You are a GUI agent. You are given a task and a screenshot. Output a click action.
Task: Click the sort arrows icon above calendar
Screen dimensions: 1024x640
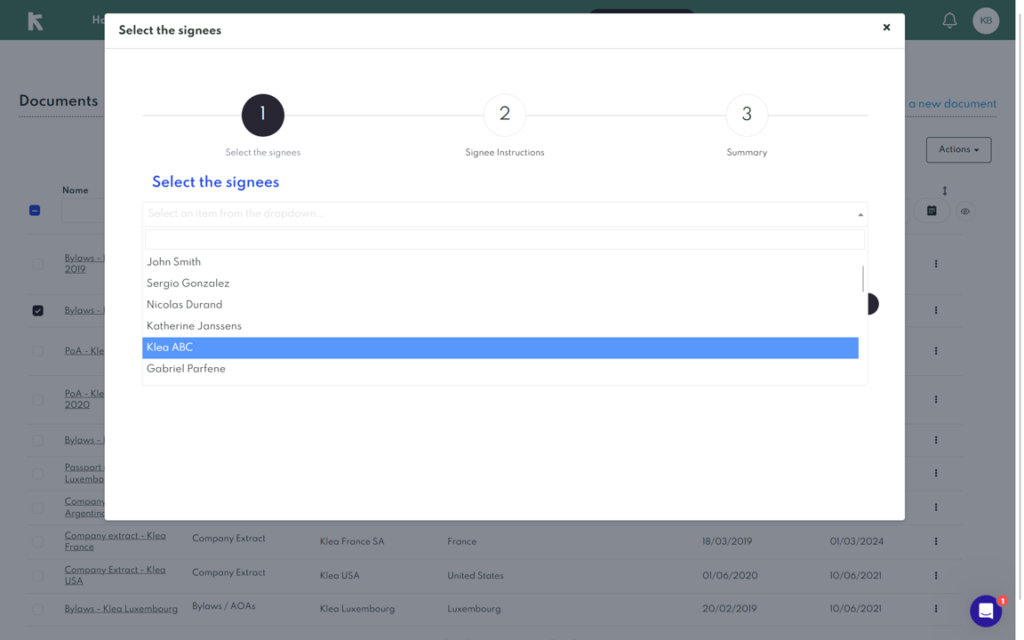pyautogui.click(x=944, y=190)
